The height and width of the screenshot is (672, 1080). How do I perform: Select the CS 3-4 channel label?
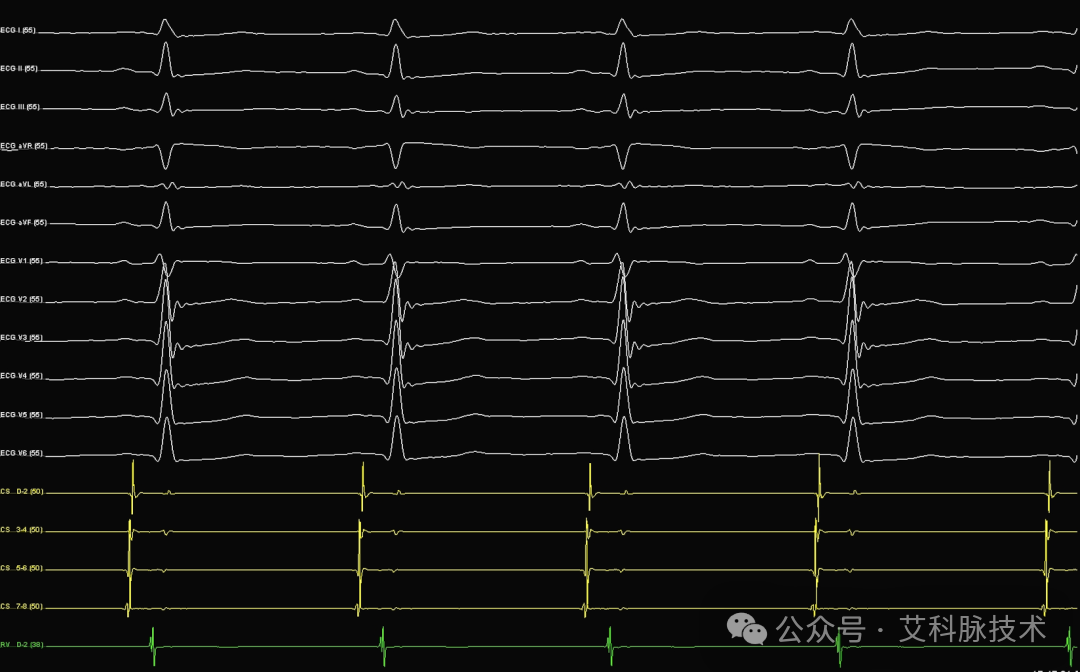(22, 530)
